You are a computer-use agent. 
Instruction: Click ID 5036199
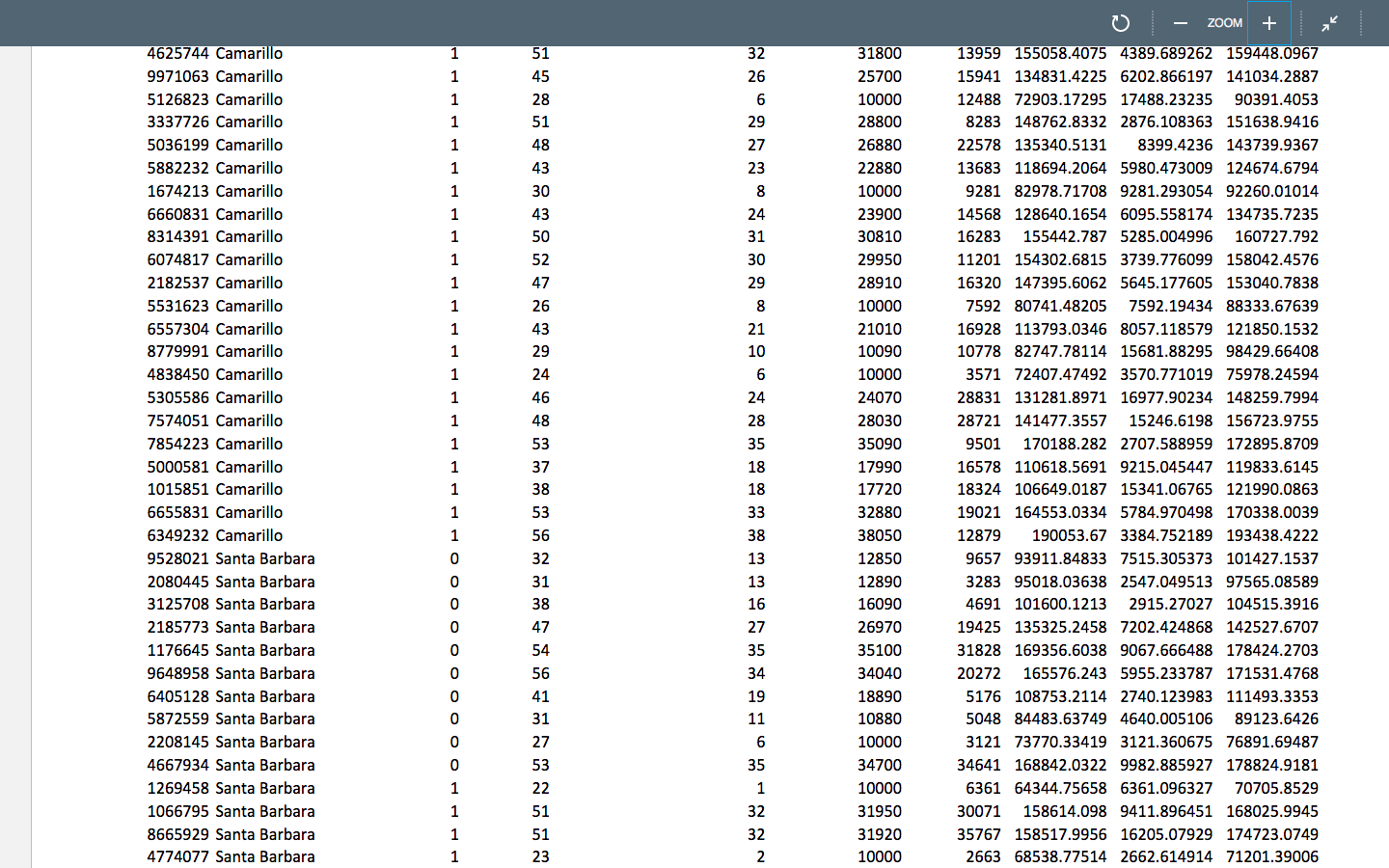tap(177, 145)
